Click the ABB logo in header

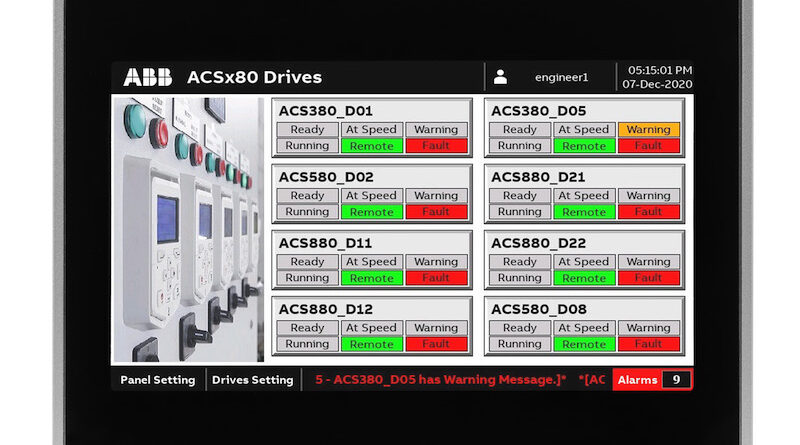(x=147, y=77)
